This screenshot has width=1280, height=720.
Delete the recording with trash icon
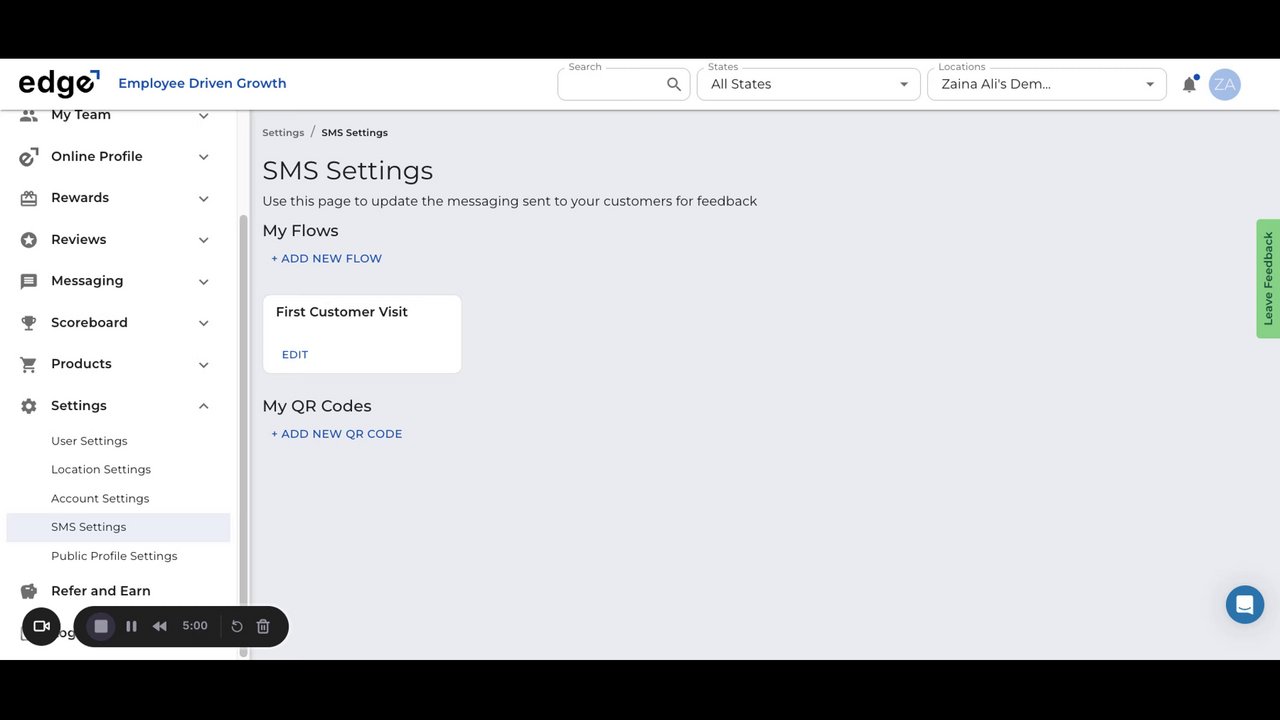[x=263, y=626]
